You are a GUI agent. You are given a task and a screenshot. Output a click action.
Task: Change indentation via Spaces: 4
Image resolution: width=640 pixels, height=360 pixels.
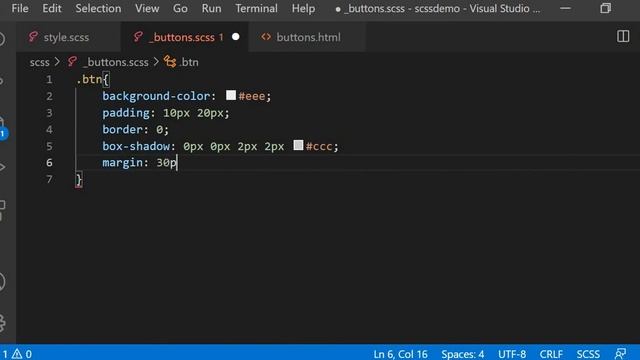click(462, 354)
